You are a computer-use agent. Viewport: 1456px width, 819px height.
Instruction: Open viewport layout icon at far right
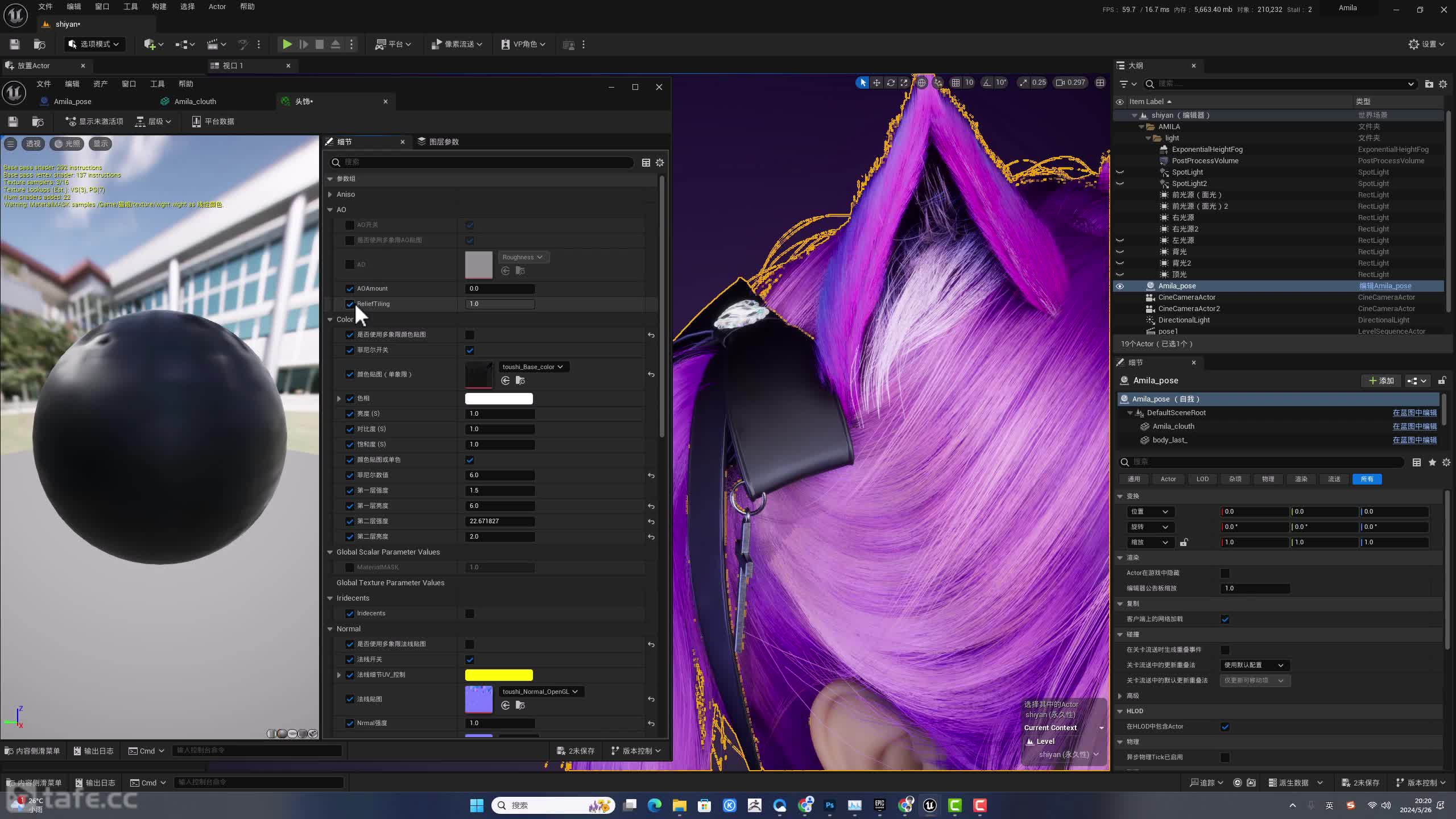1101,82
